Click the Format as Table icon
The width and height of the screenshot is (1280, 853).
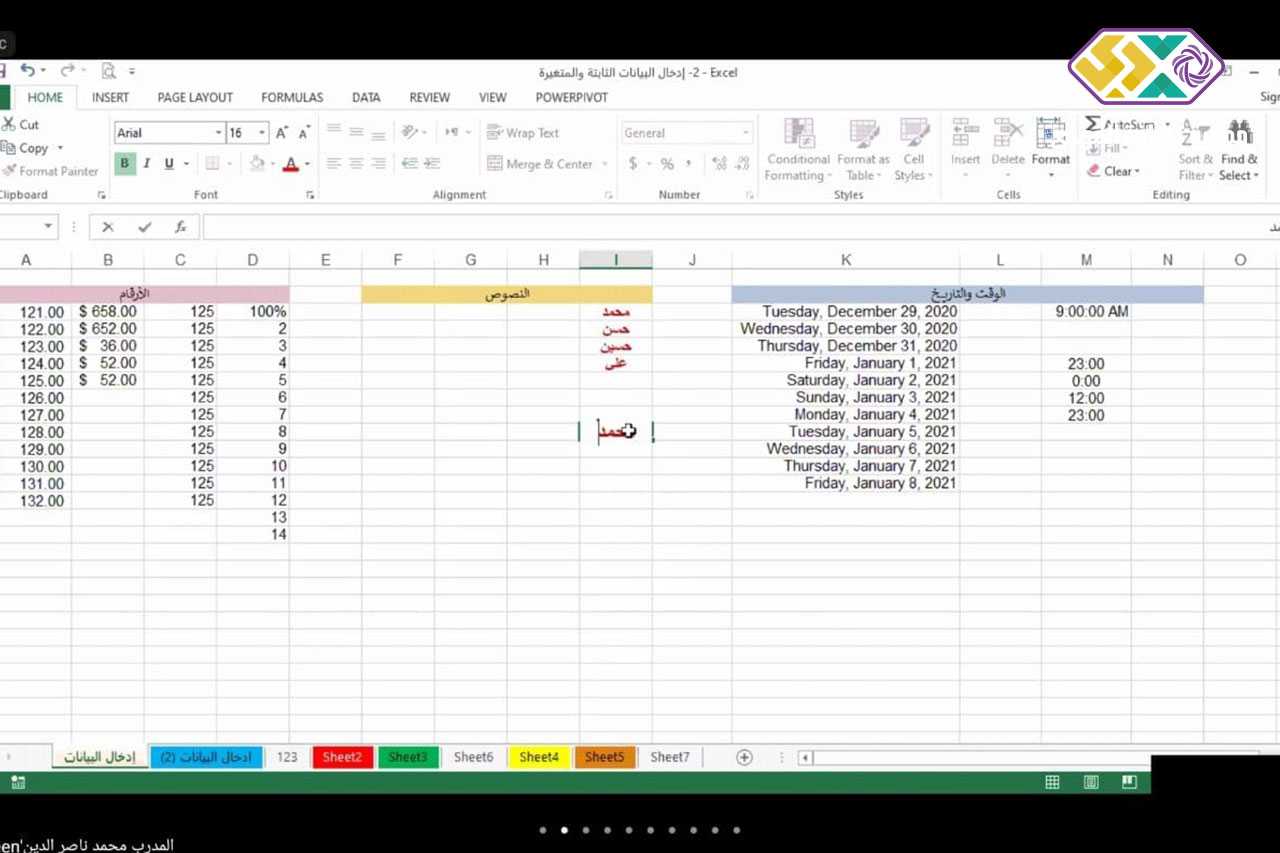tap(863, 134)
